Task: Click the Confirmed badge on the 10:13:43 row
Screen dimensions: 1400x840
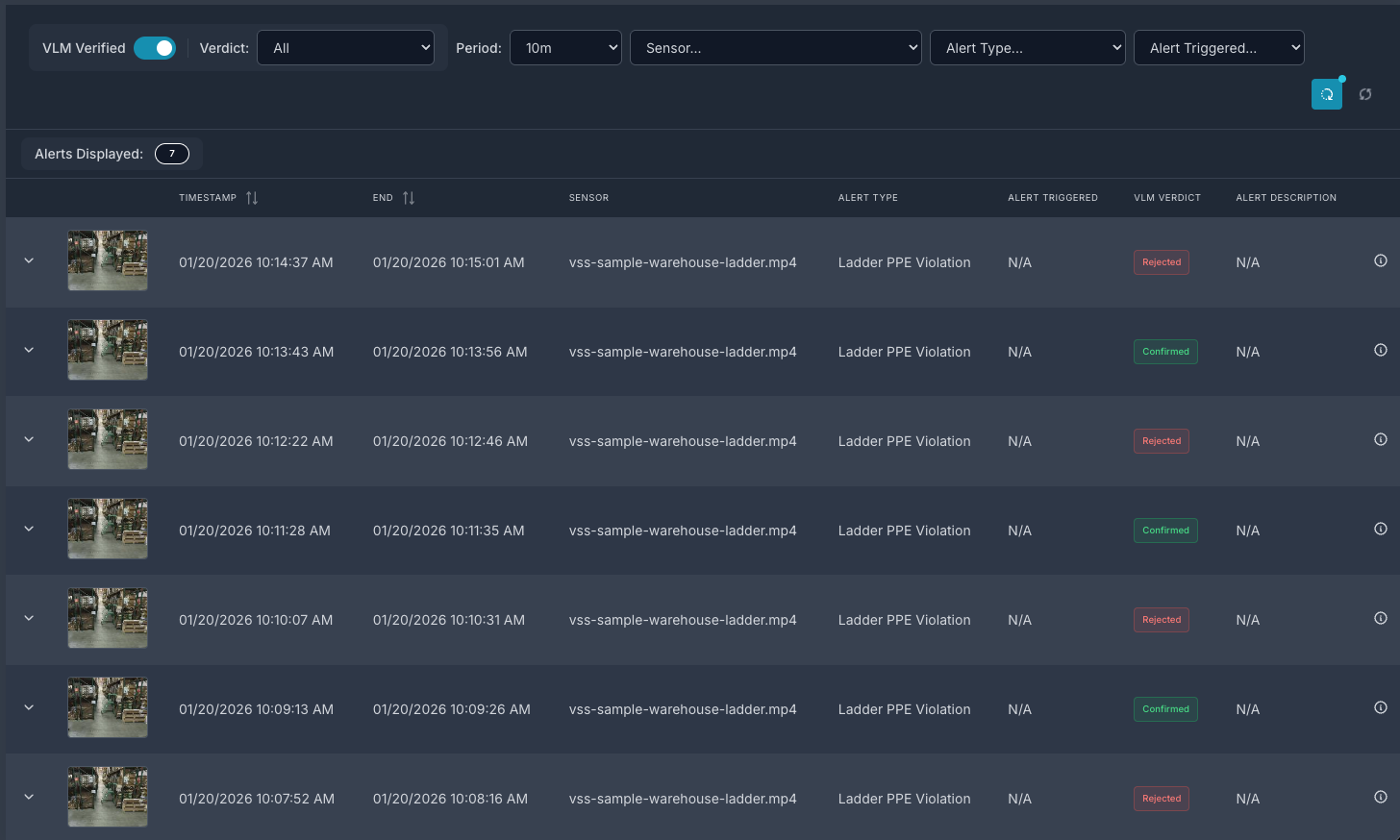Action: click(1165, 351)
